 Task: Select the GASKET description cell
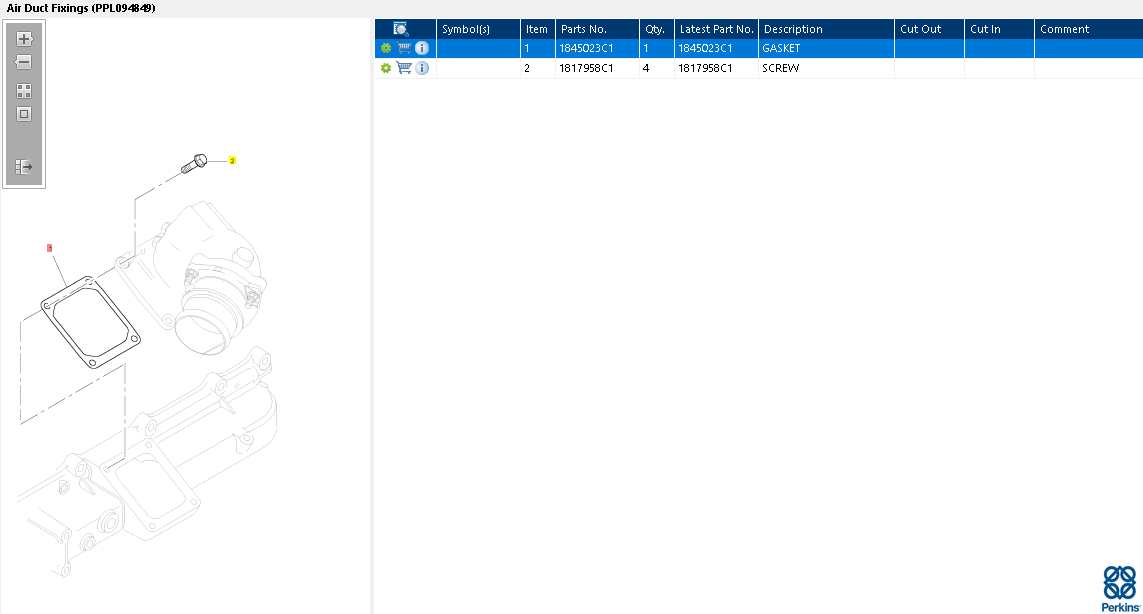[827, 48]
